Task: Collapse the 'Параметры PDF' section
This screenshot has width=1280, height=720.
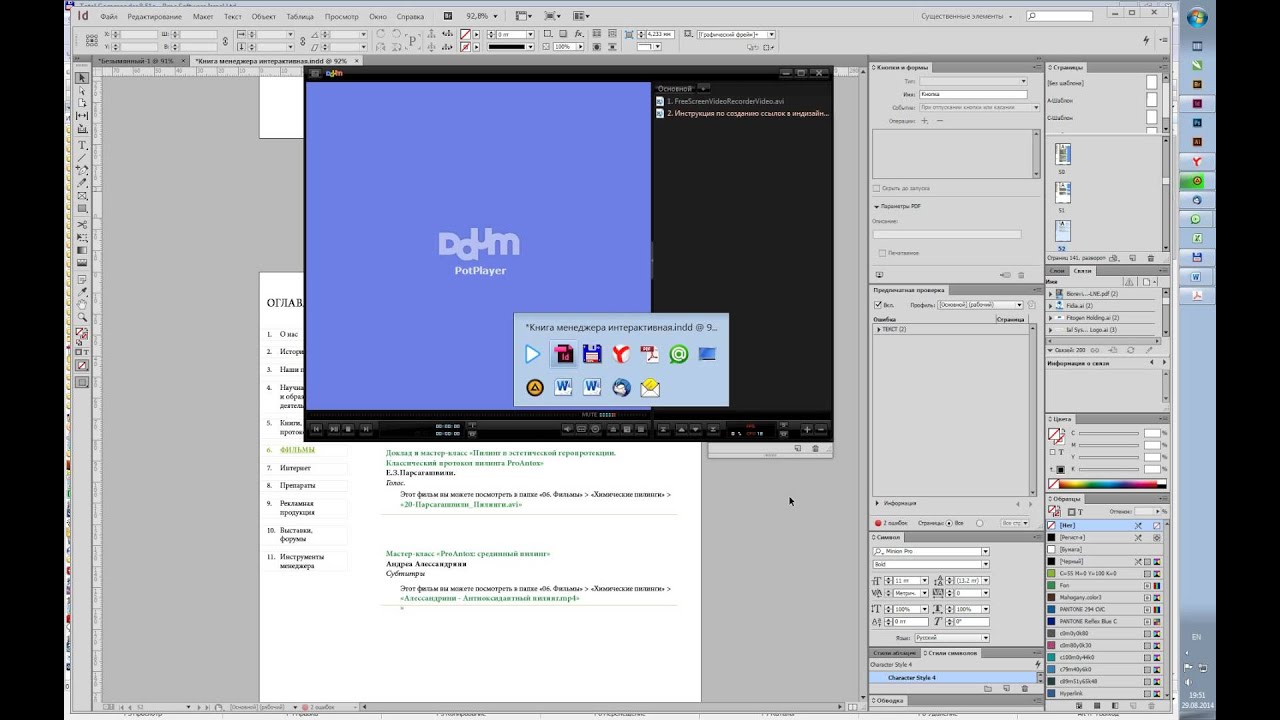Action: pos(877,206)
